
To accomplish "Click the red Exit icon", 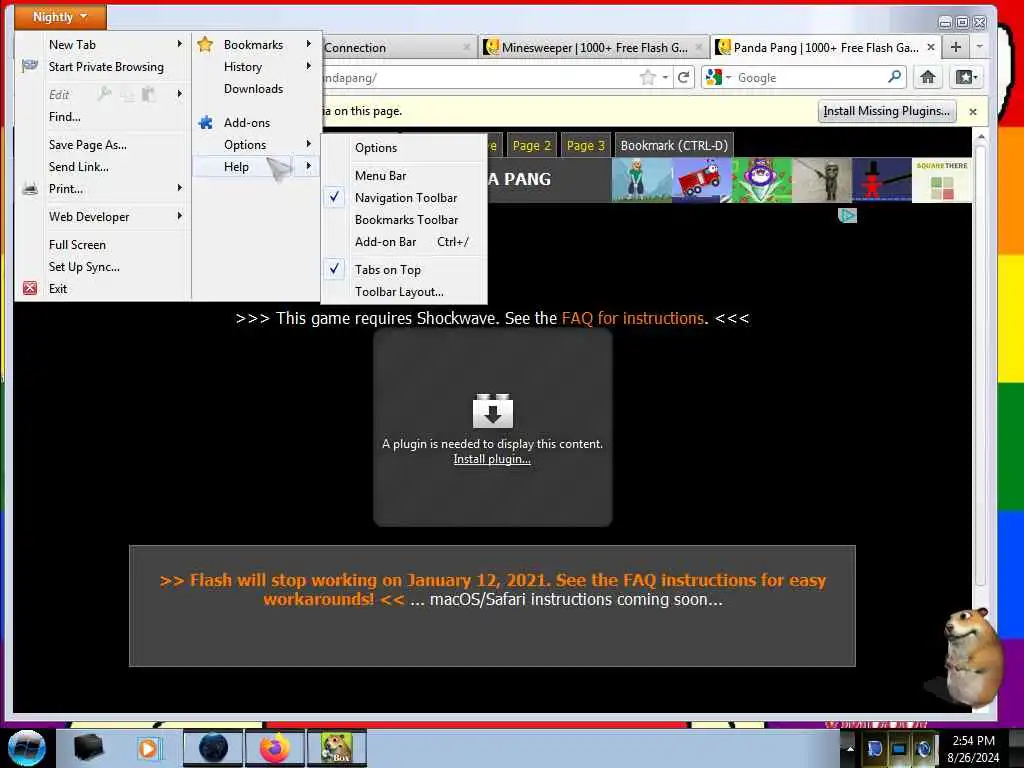I will [x=30, y=288].
